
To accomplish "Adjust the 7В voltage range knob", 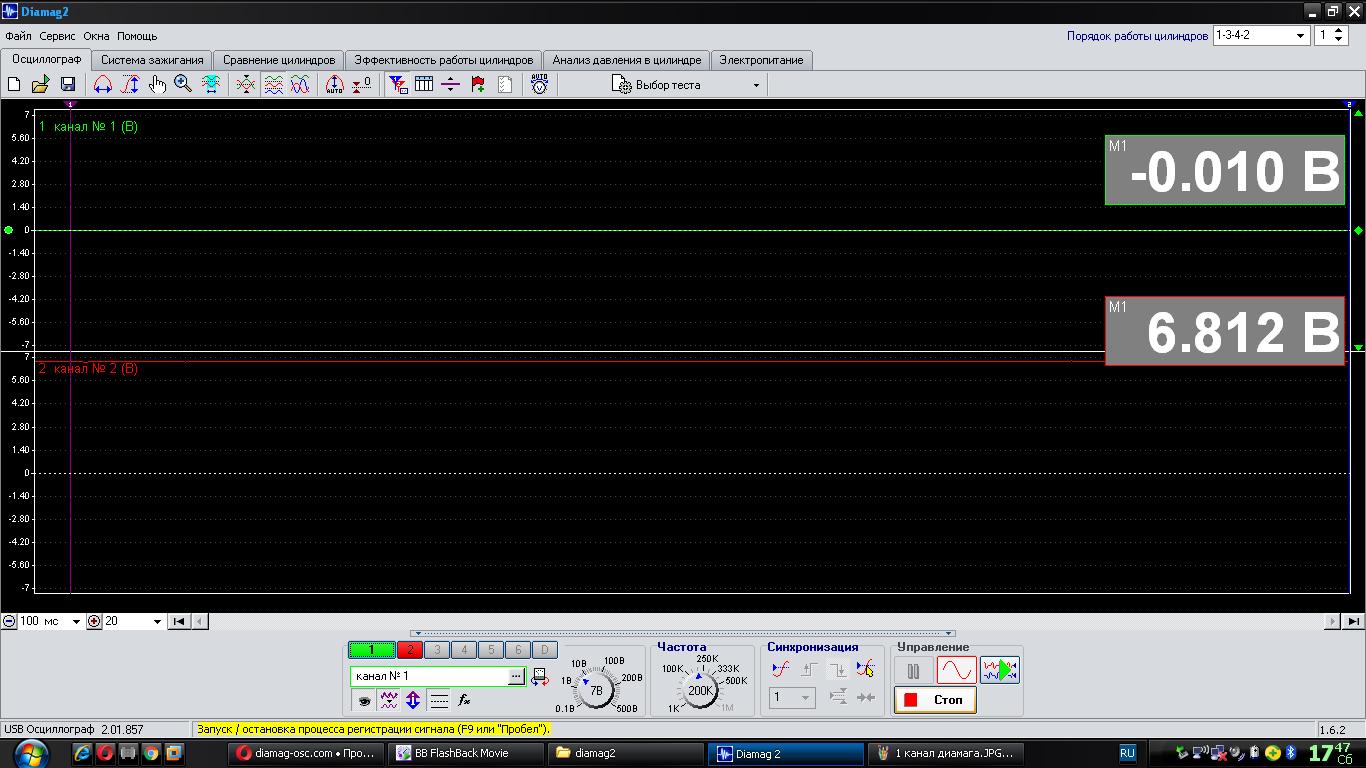I will pos(596,690).
